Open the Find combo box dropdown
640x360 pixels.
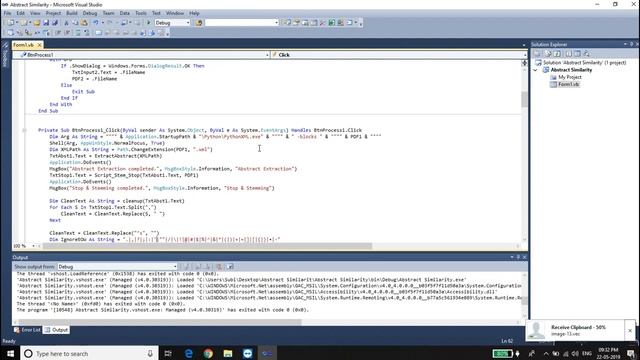click(276, 23)
